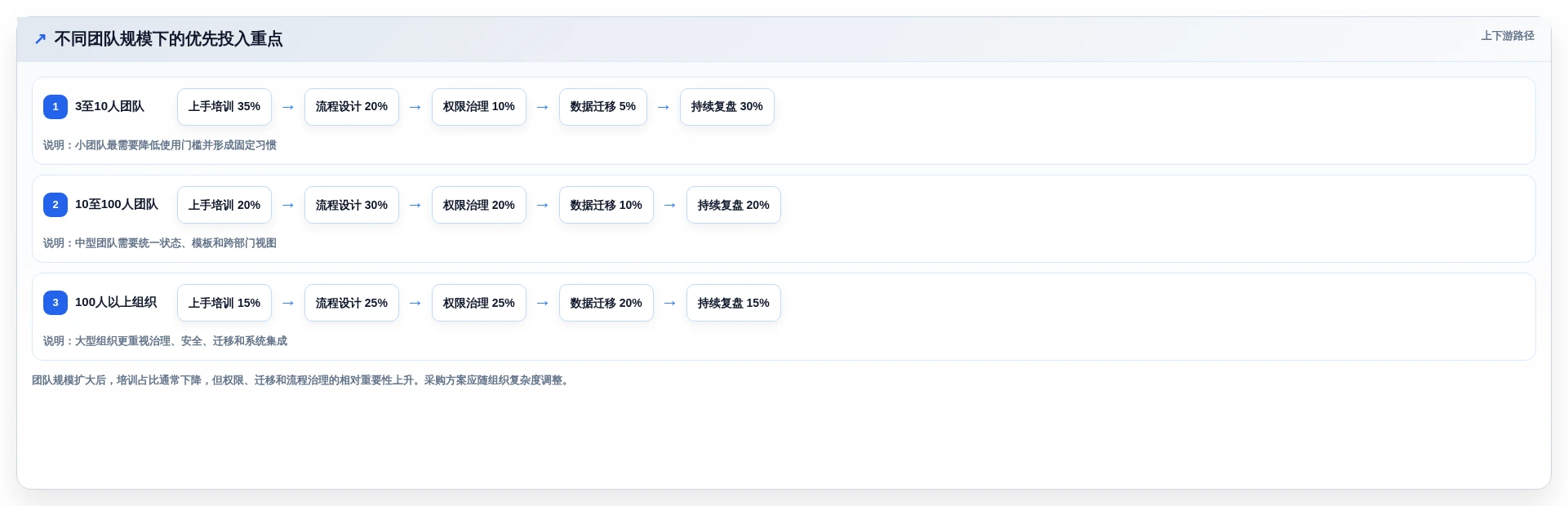The image size is (1568, 506).
Task: Click the 10至100人团队 row title
Action: [x=117, y=205]
